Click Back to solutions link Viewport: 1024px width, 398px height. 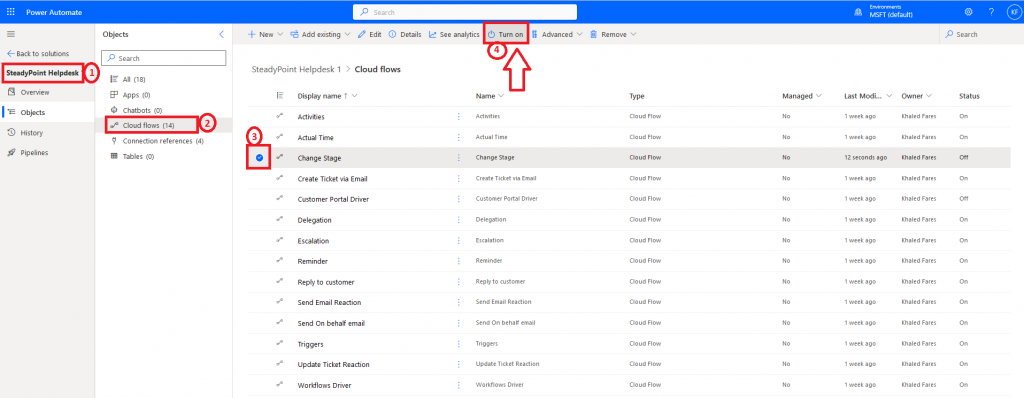[x=38, y=54]
